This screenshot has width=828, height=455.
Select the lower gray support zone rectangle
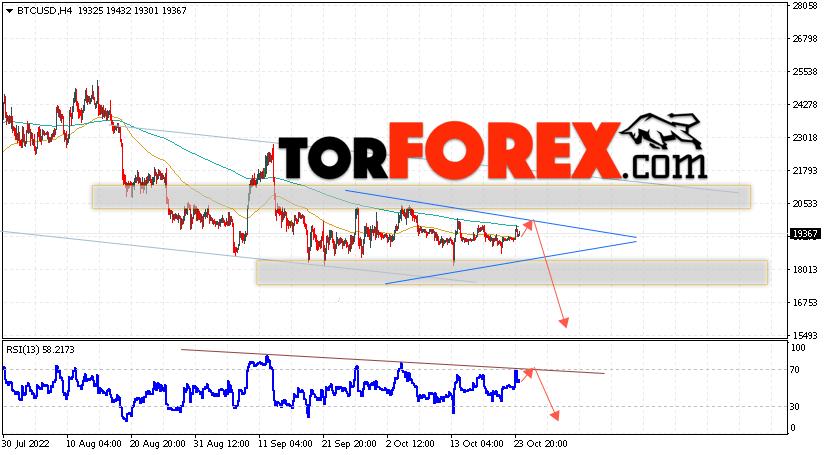(x=512, y=272)
